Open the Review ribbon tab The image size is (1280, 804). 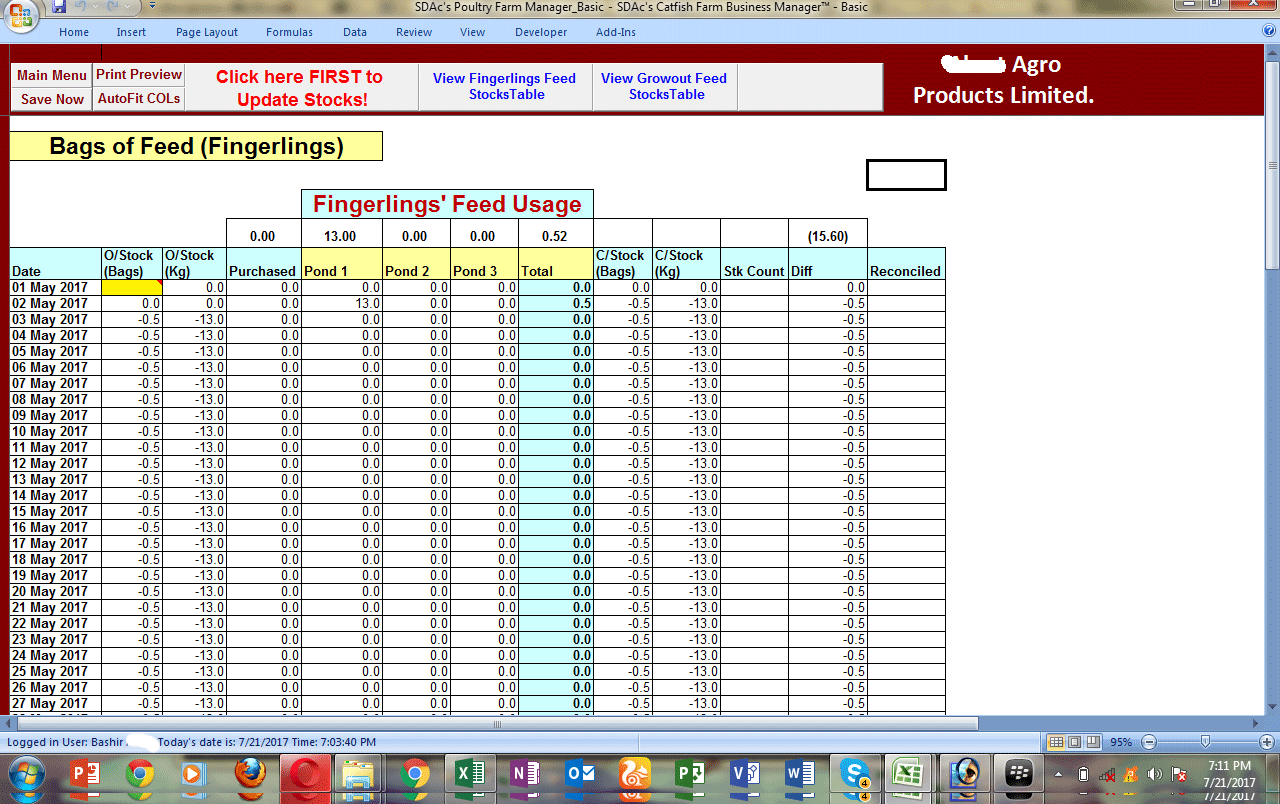tap(414, 32)
